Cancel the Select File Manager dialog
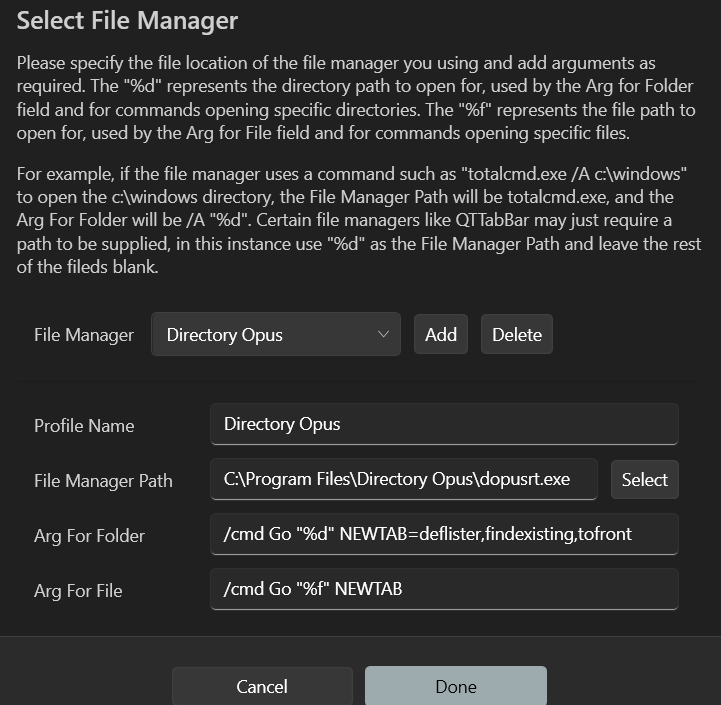Image resolution: width=721 pixels, height=705 pixels. tap(262, 687)
